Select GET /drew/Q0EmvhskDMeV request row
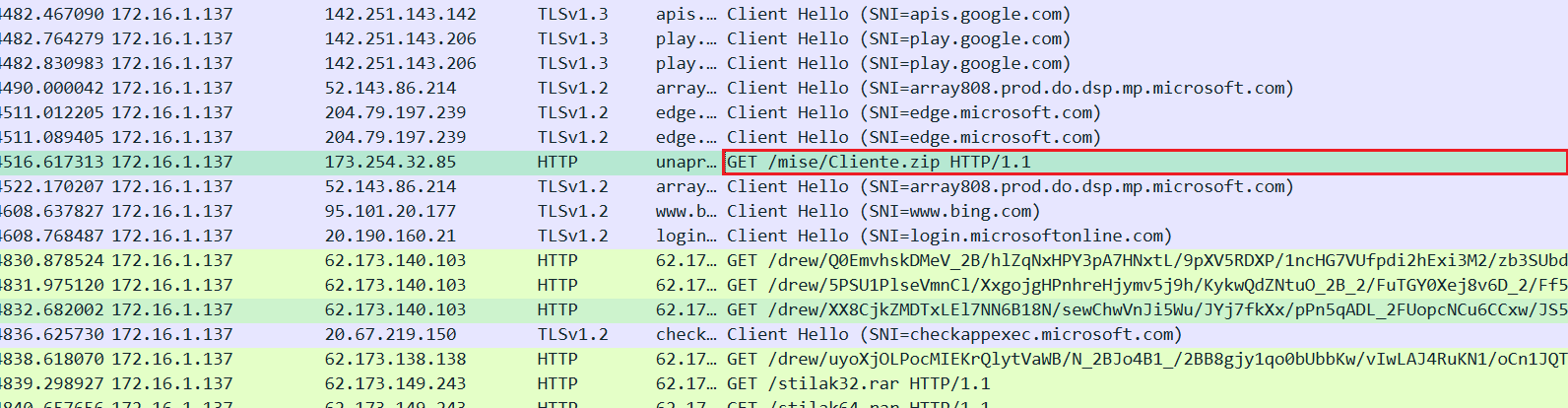This screenshot has width=1568, height=408. (1143, 261)
